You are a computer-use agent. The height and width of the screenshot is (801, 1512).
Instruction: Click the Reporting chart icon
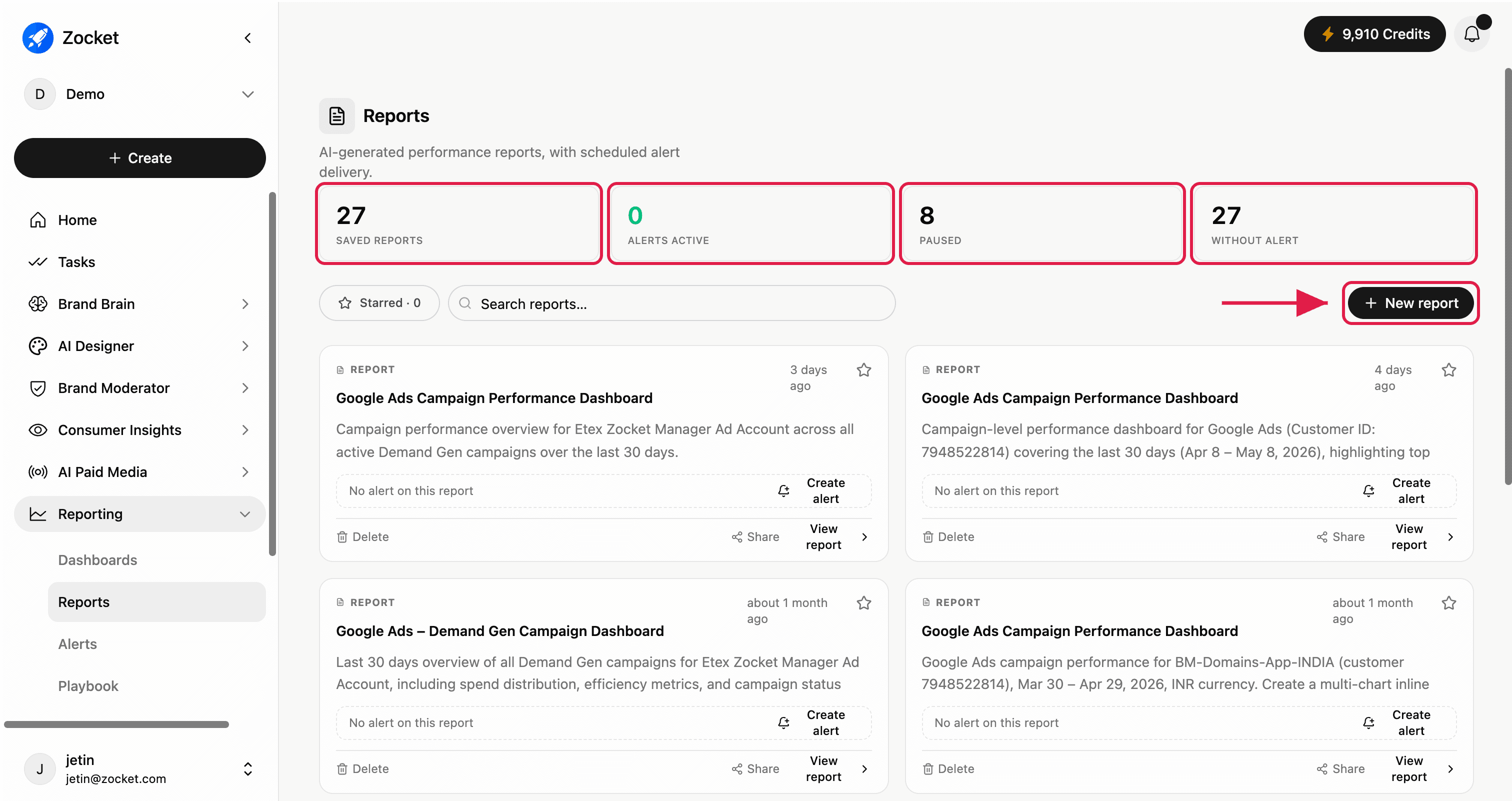pyautogui.click(x=38, y=514)
